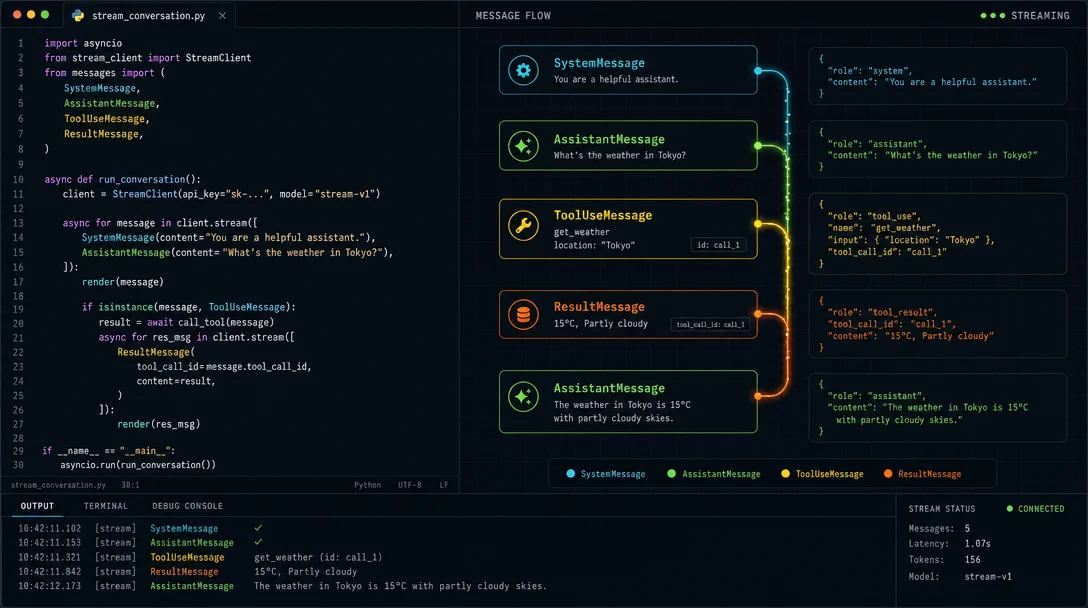Click the yellow ToolUseMessage legend dot
This screenshot has width=1088, height=608.
[785, 473]
